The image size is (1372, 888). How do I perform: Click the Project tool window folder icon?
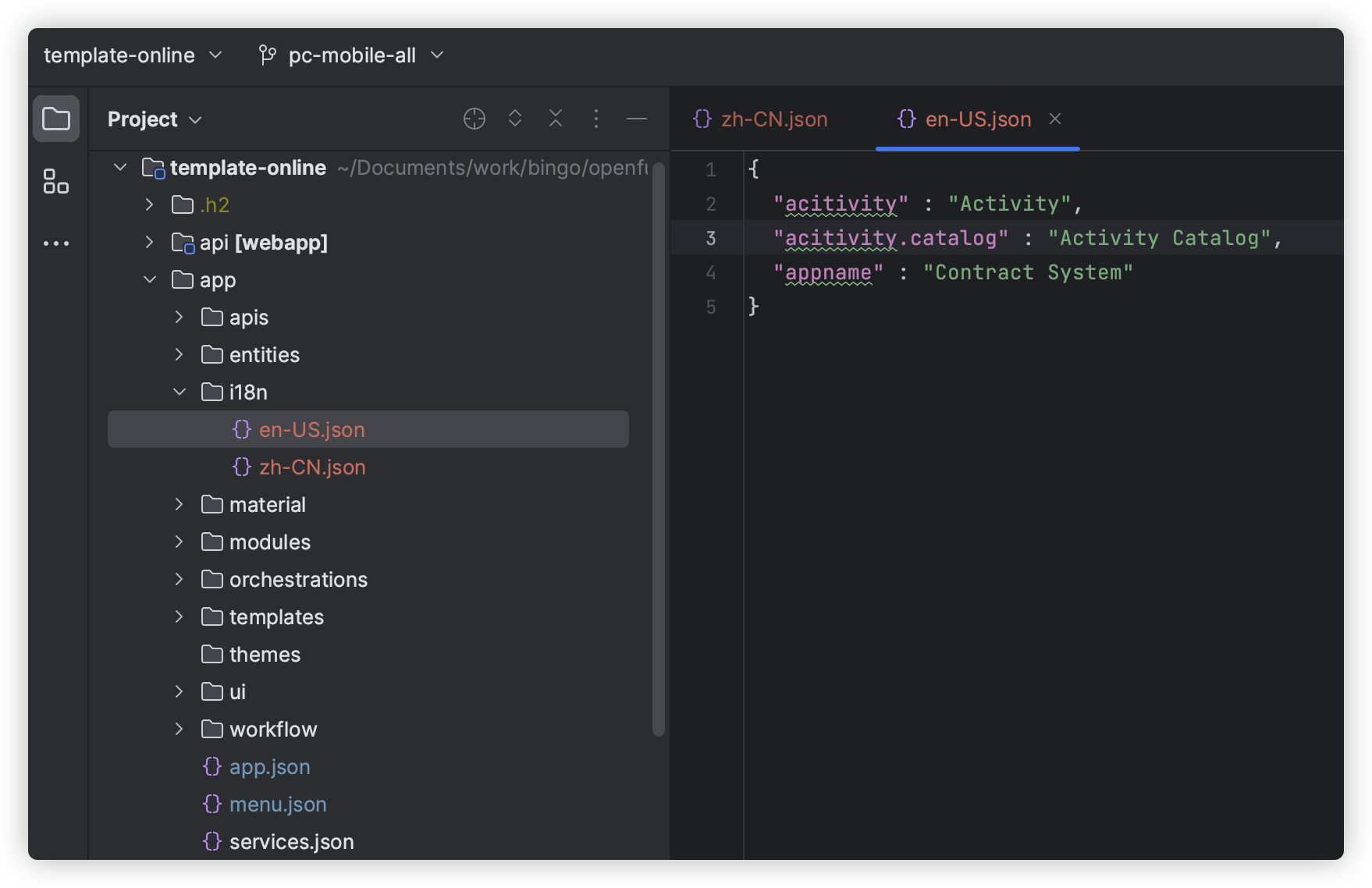(x=55, y=119)
